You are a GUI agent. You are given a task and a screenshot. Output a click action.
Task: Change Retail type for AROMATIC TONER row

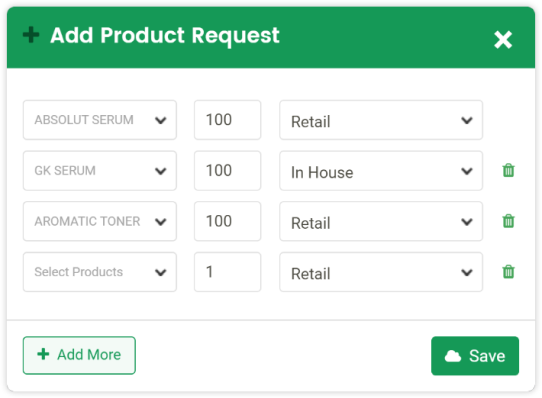point(381,221)
